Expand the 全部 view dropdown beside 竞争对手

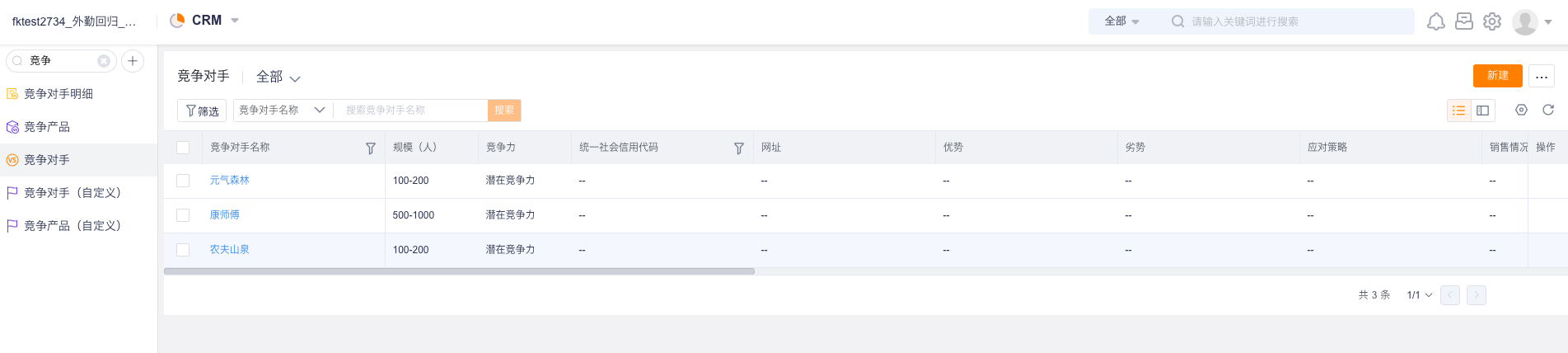point(278,77)
